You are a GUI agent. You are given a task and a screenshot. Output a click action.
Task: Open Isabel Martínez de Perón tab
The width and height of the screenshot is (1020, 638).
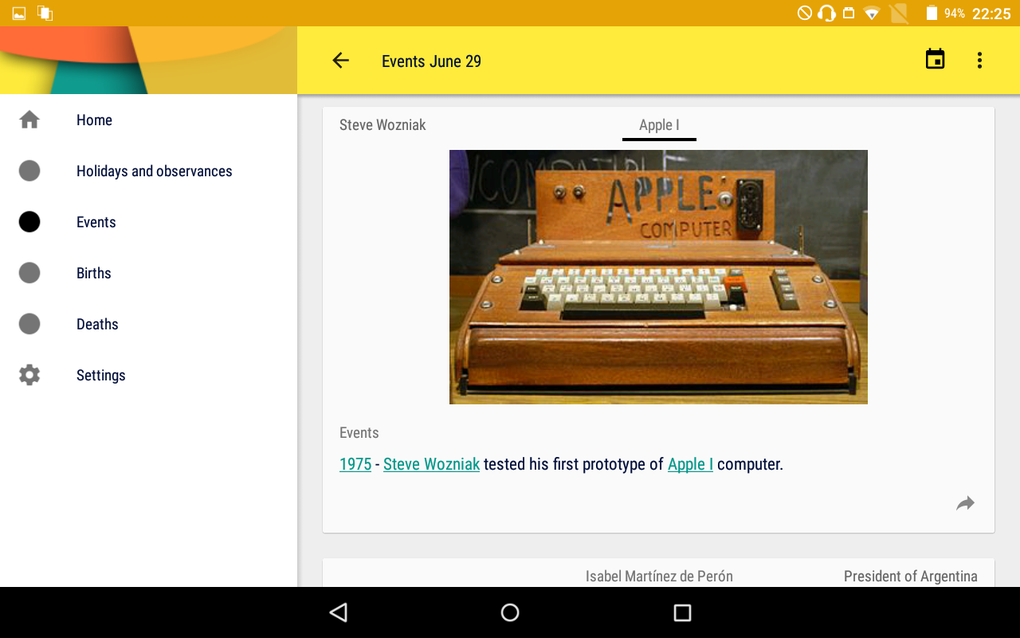click(659, 576)
